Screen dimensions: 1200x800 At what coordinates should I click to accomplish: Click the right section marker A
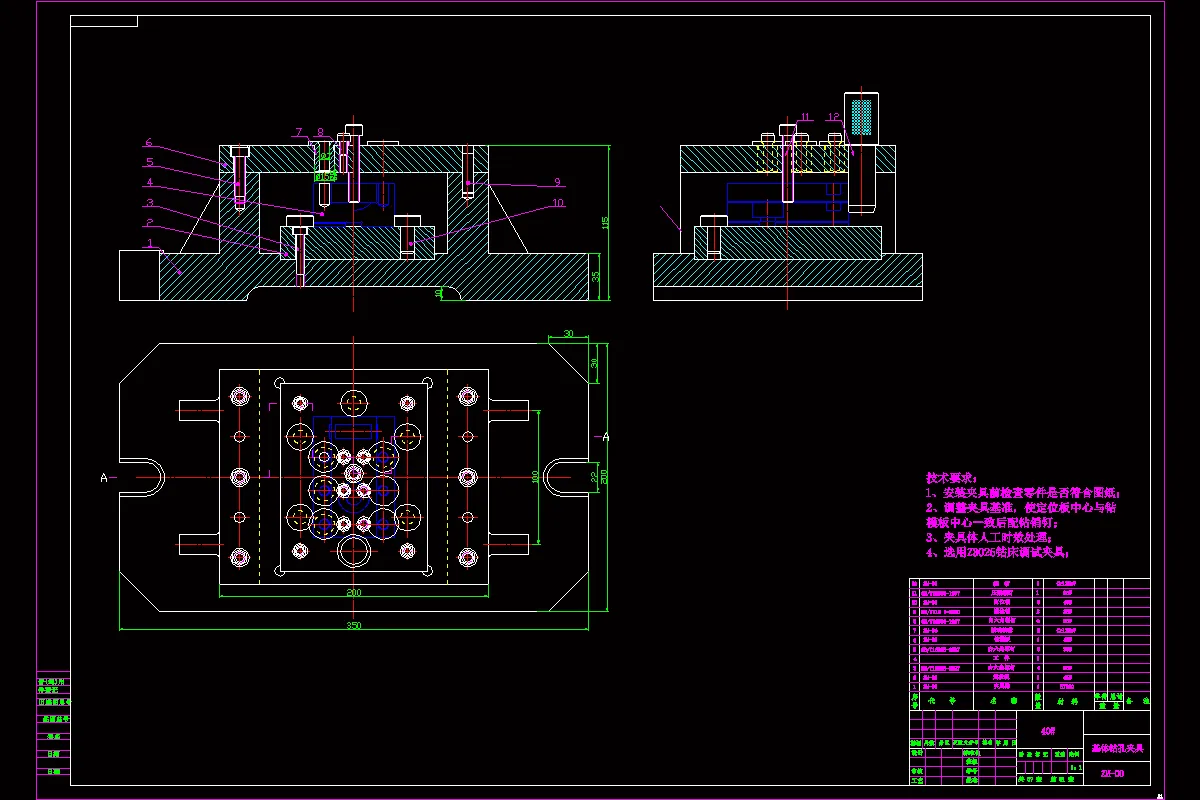pyautogui.click(x=605, y=437)
